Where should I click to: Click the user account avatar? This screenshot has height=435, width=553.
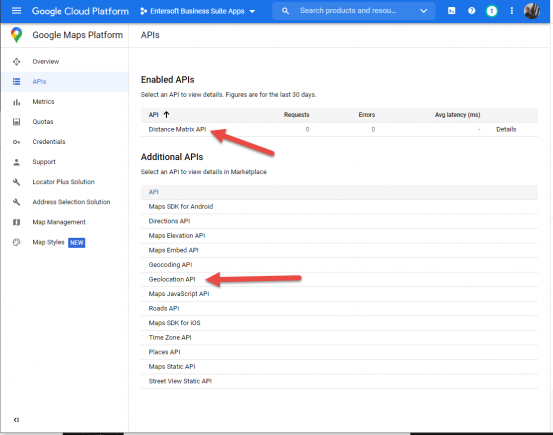coord(531,11)
